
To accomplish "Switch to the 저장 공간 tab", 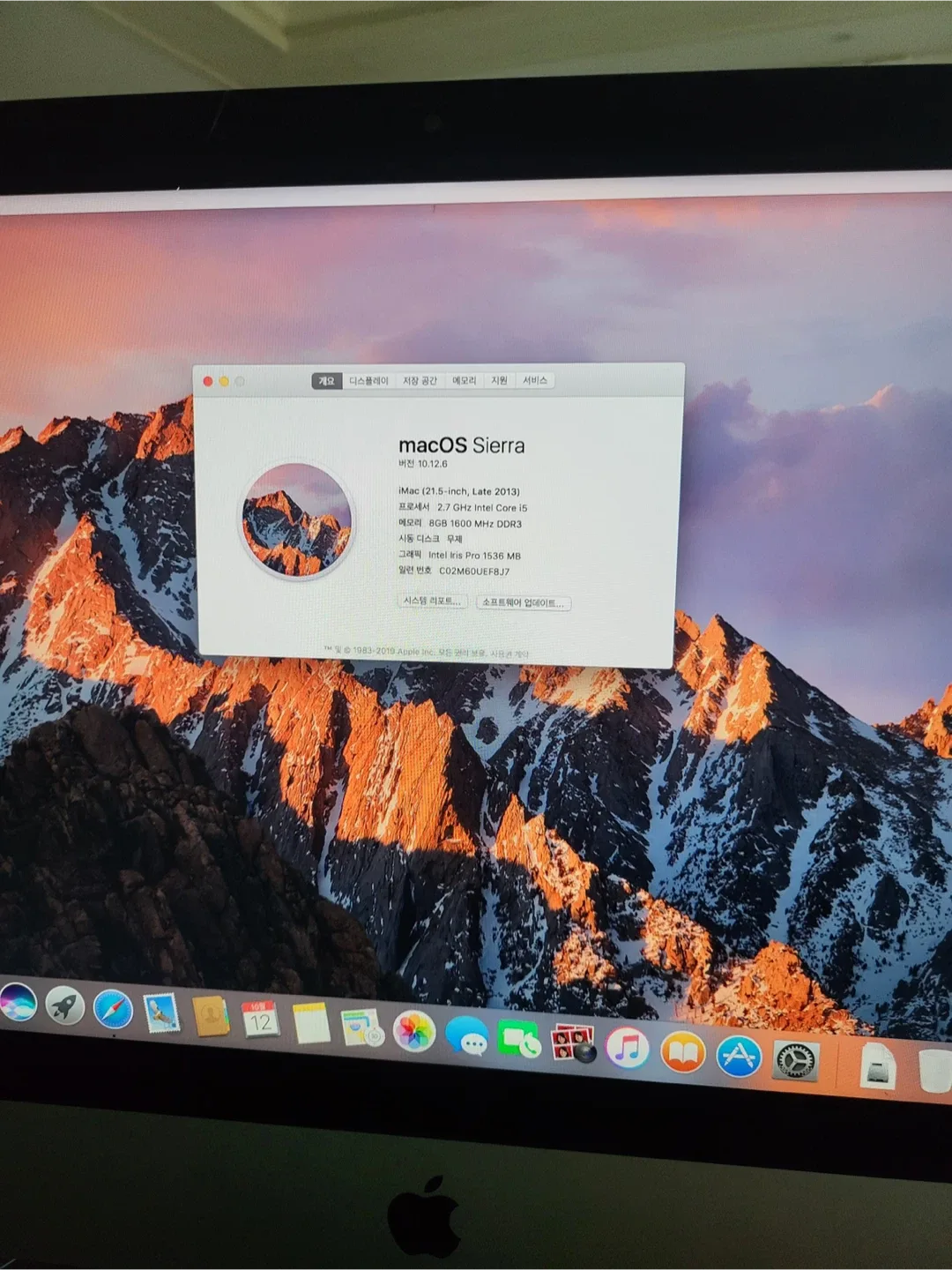I will pyautogui.click(x=420, y=381).
